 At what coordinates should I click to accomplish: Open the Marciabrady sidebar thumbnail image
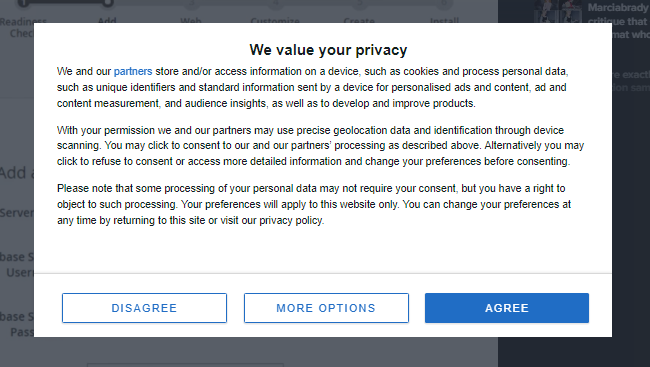(x=558, y=11)
